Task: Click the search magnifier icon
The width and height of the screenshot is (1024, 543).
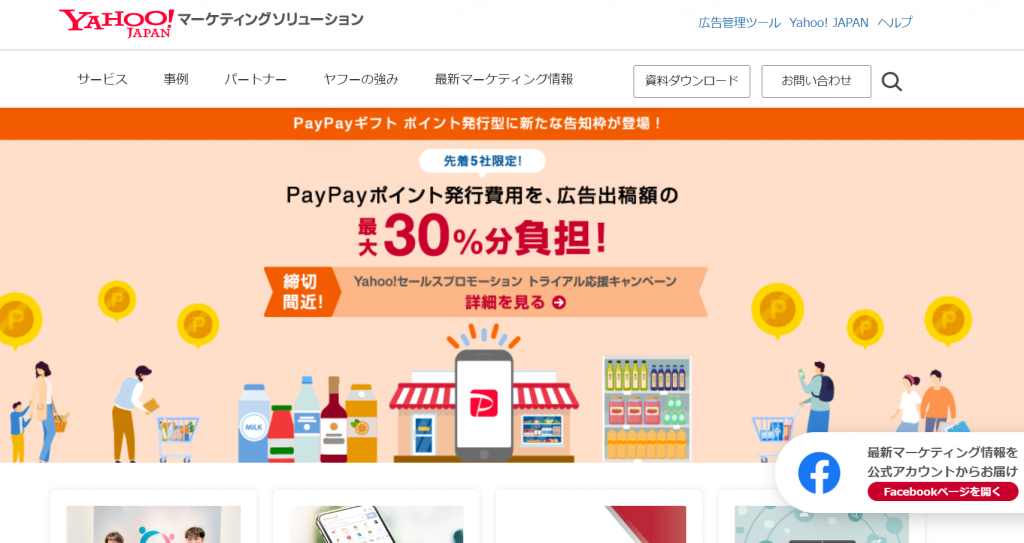Action: (x=891, y=82)
